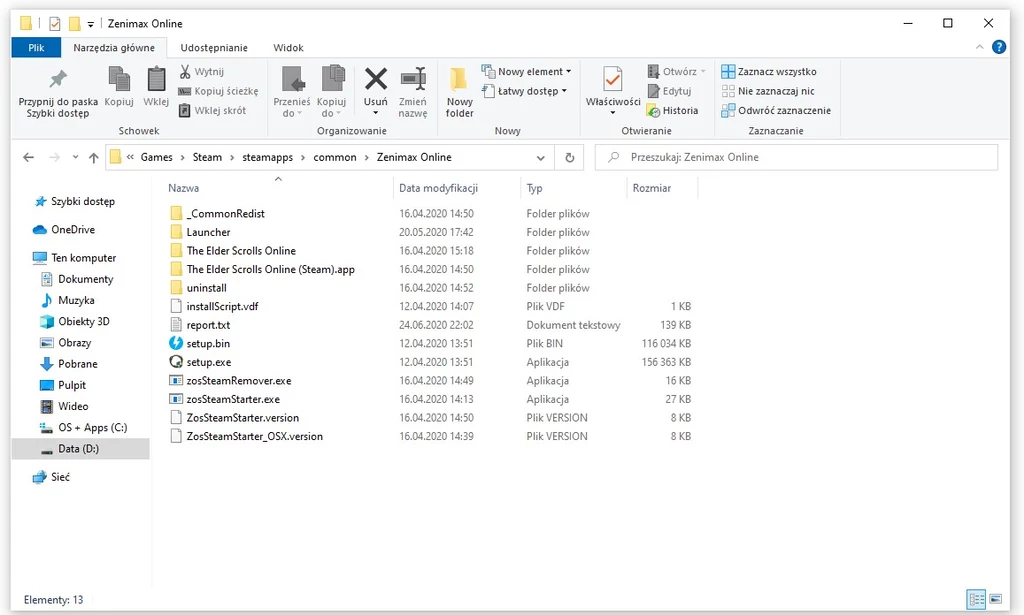The image size is (1024, 615).
Task: Navigate to steamapps breadcrumb
Action: pyautogui.click(x=267, y=157)
